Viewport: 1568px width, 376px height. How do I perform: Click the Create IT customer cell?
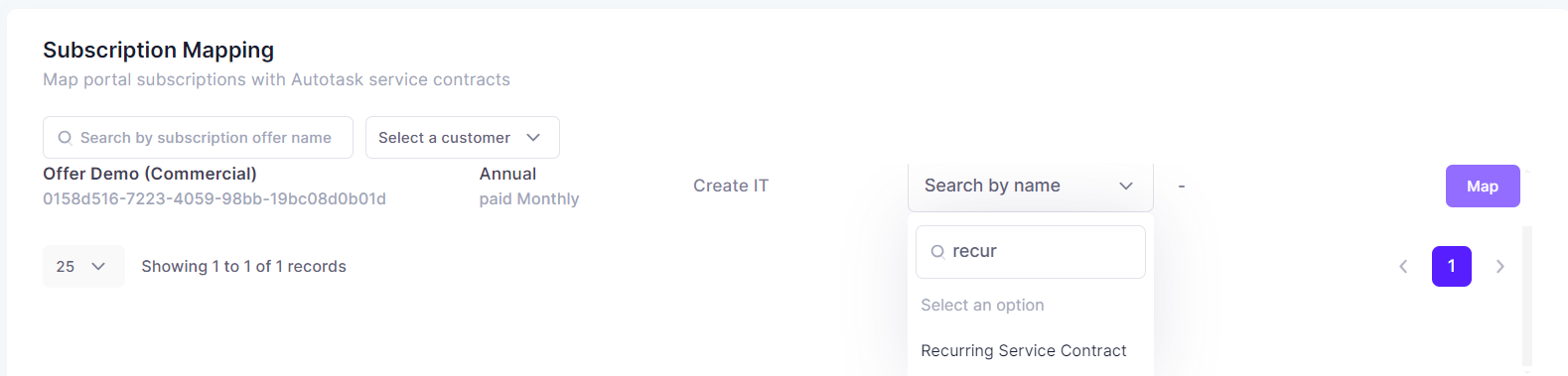click(x=731, y=187)
